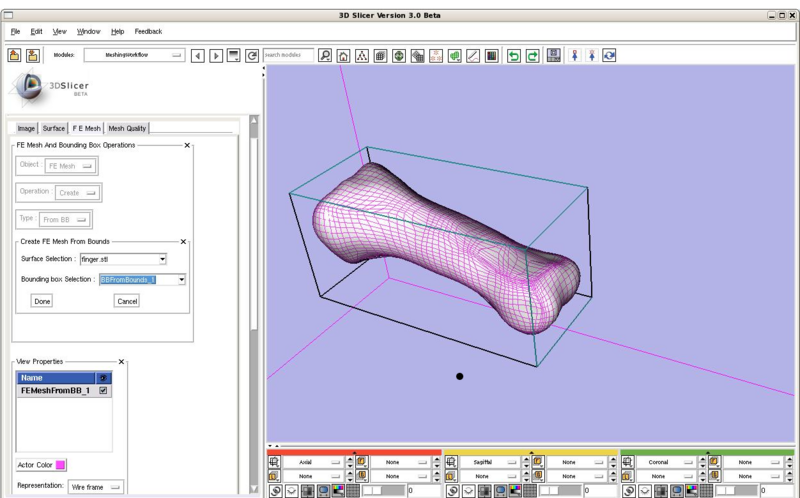Open the view layout chooser icon

pyautogui.click(x=554, y=55)
